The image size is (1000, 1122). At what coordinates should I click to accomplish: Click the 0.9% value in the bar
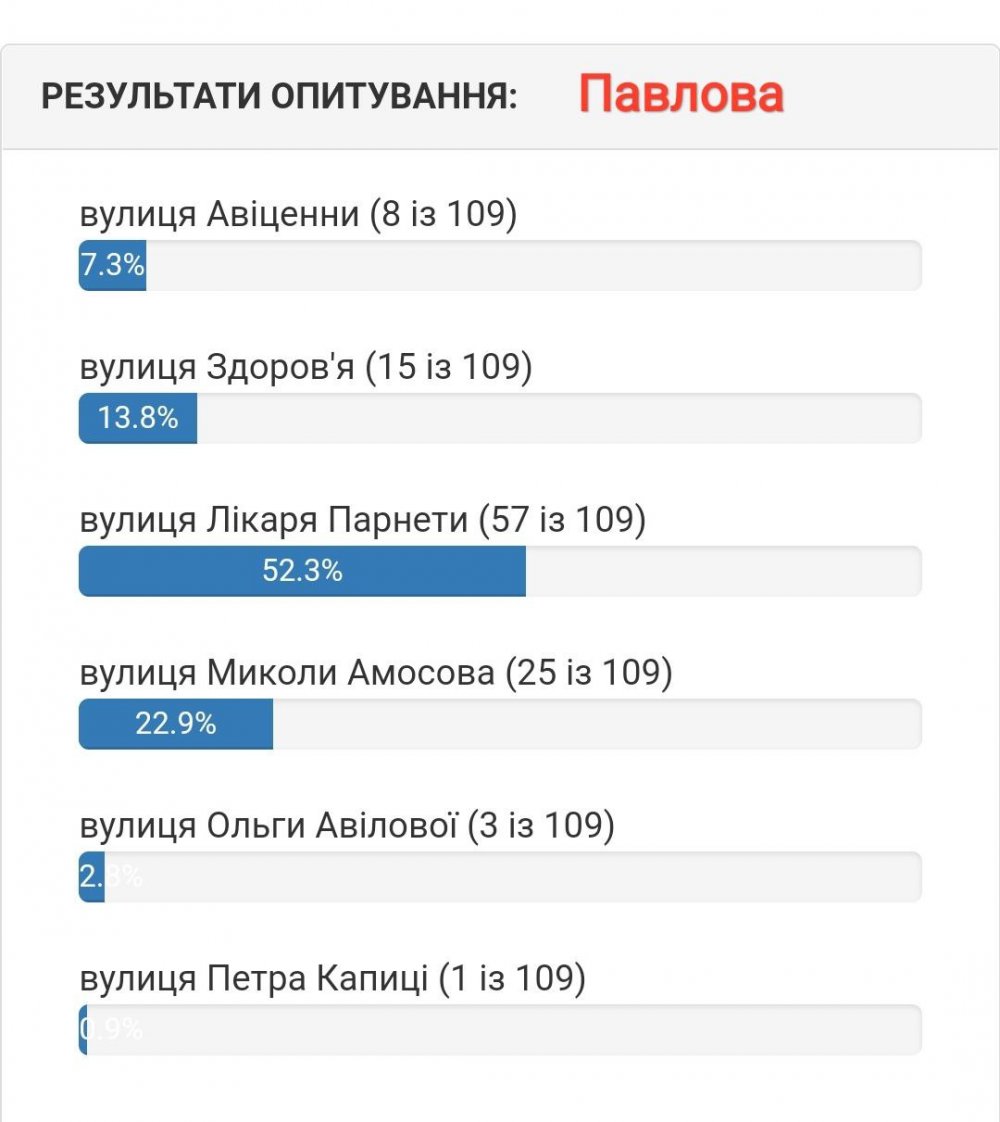83,1030
